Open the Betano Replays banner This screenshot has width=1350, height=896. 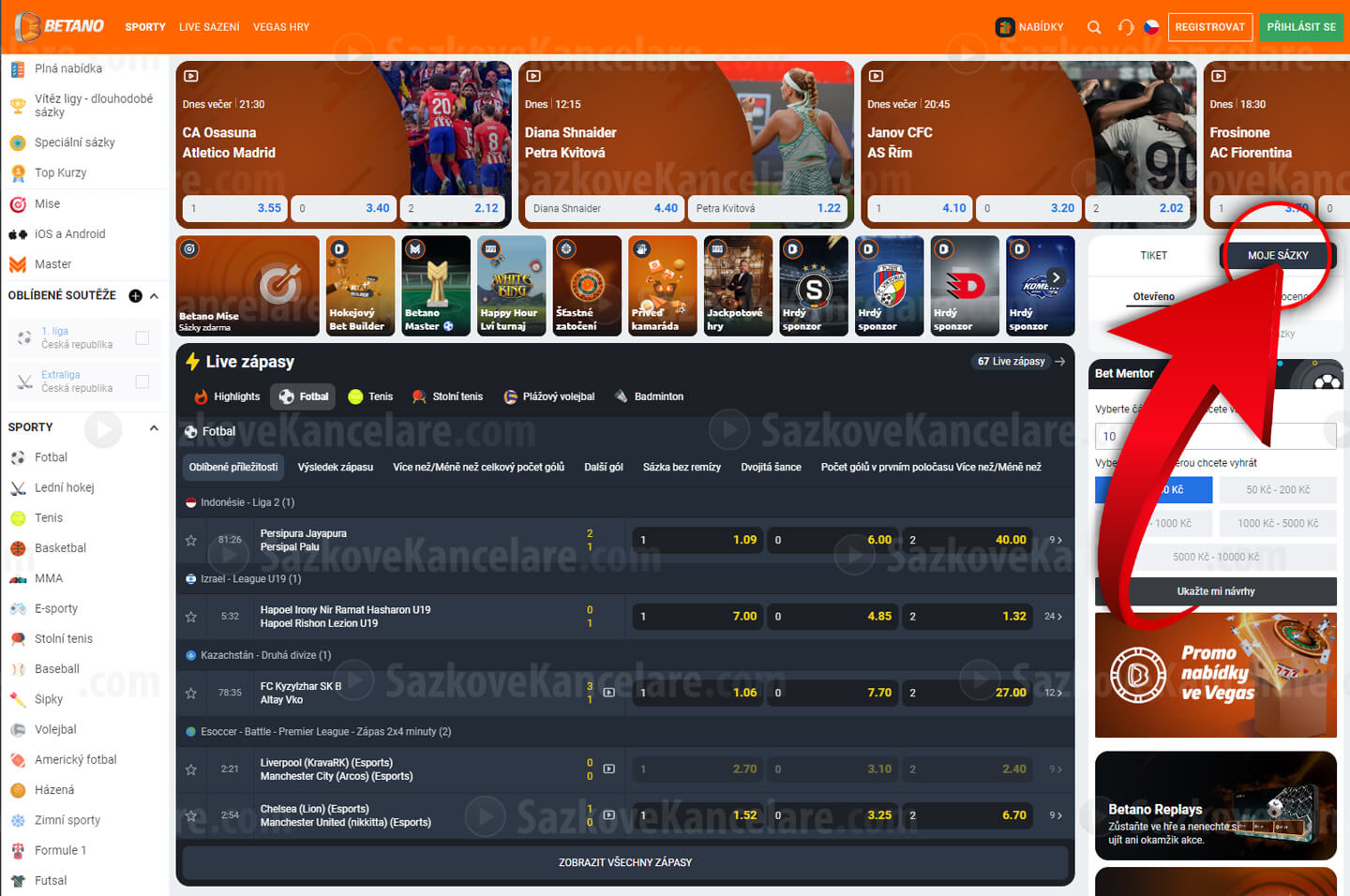point(1216,805)
